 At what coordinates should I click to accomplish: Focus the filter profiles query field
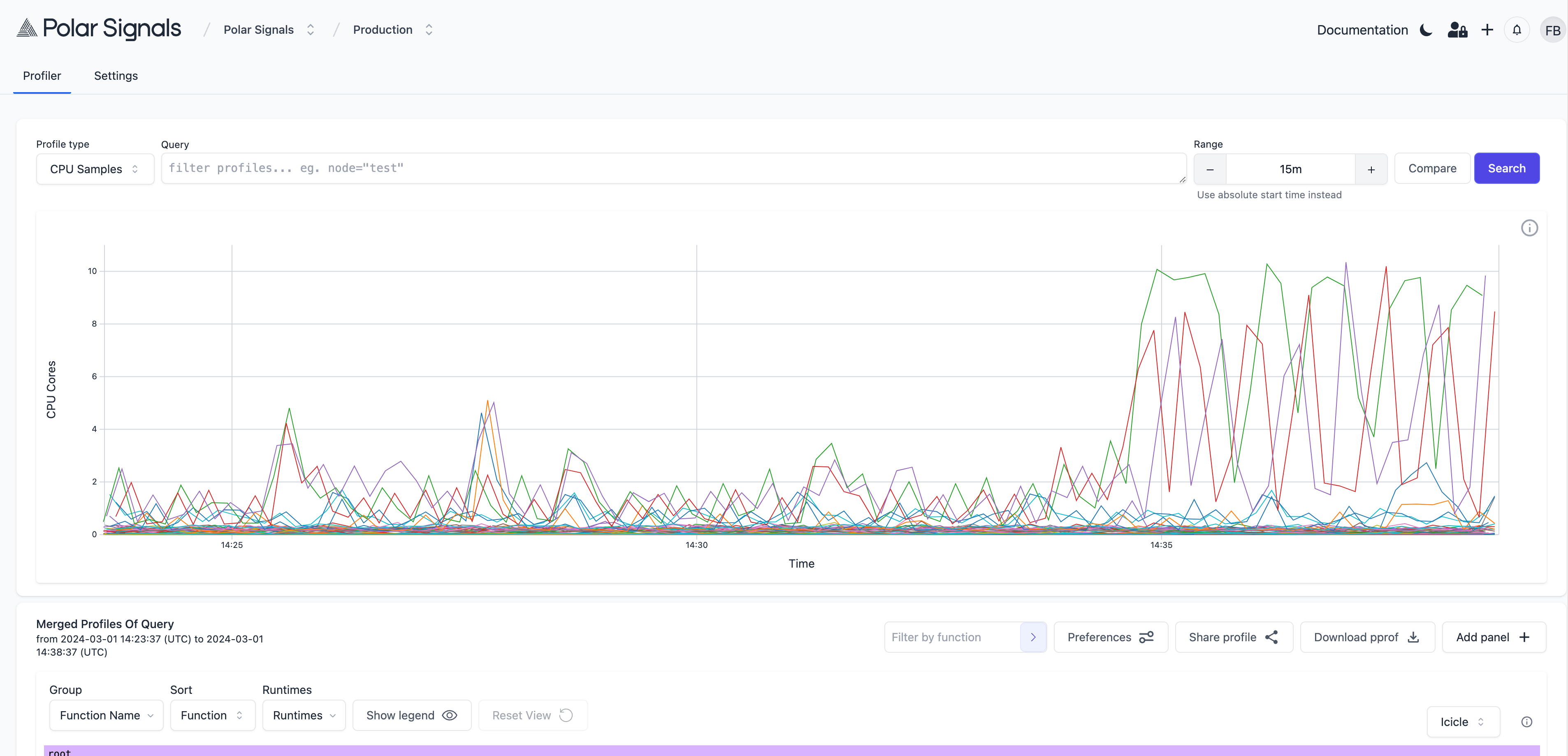coord(670,169)
